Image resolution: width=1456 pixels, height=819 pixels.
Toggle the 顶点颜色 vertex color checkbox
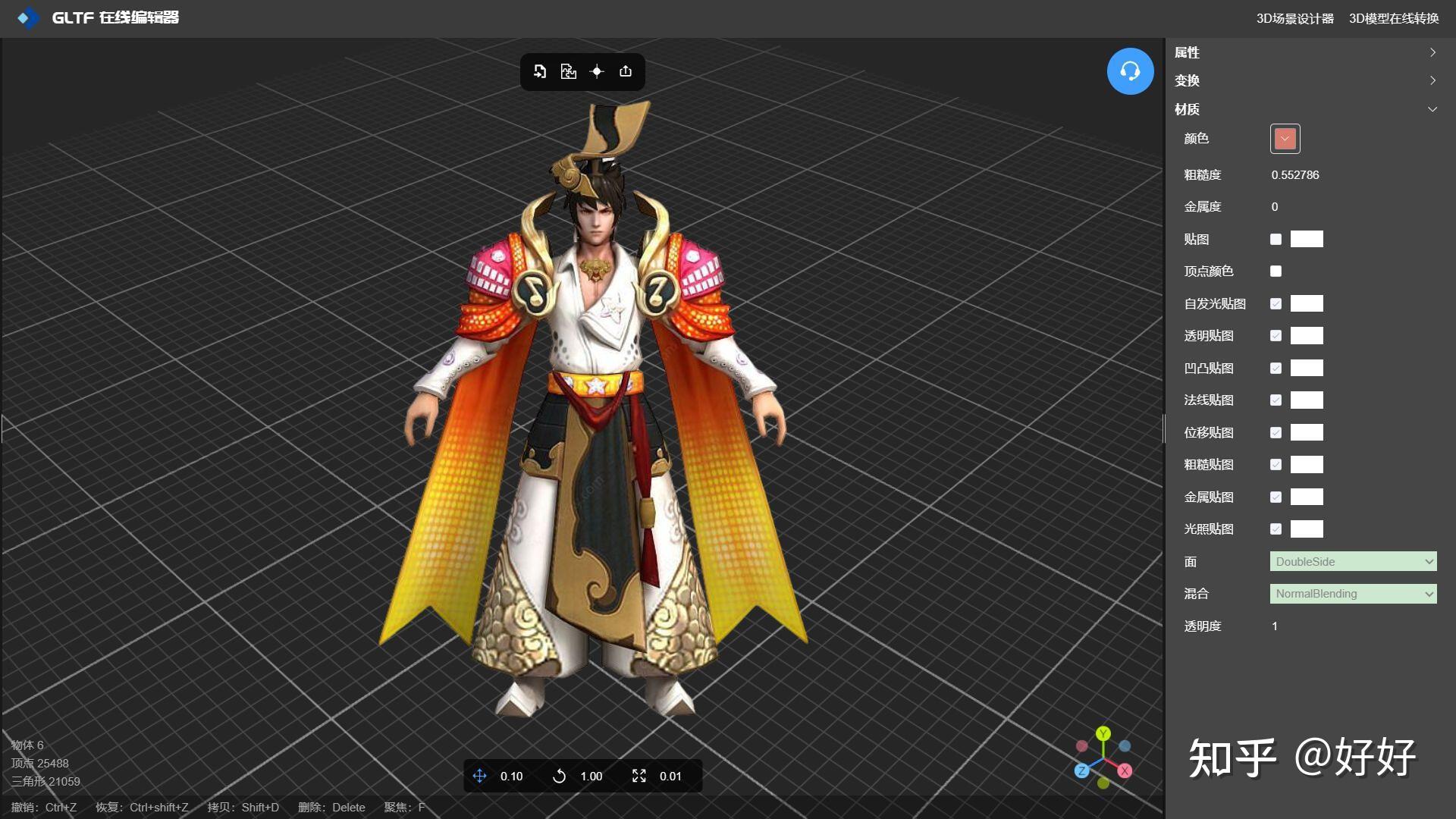tap(1276, 271)
